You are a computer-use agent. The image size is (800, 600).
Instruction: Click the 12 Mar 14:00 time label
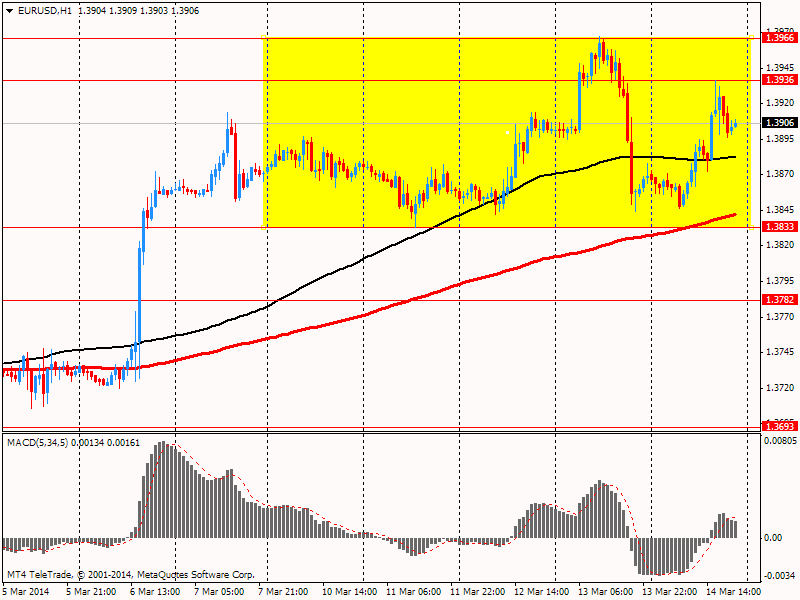pyautogui.click(x=542, y=591)
